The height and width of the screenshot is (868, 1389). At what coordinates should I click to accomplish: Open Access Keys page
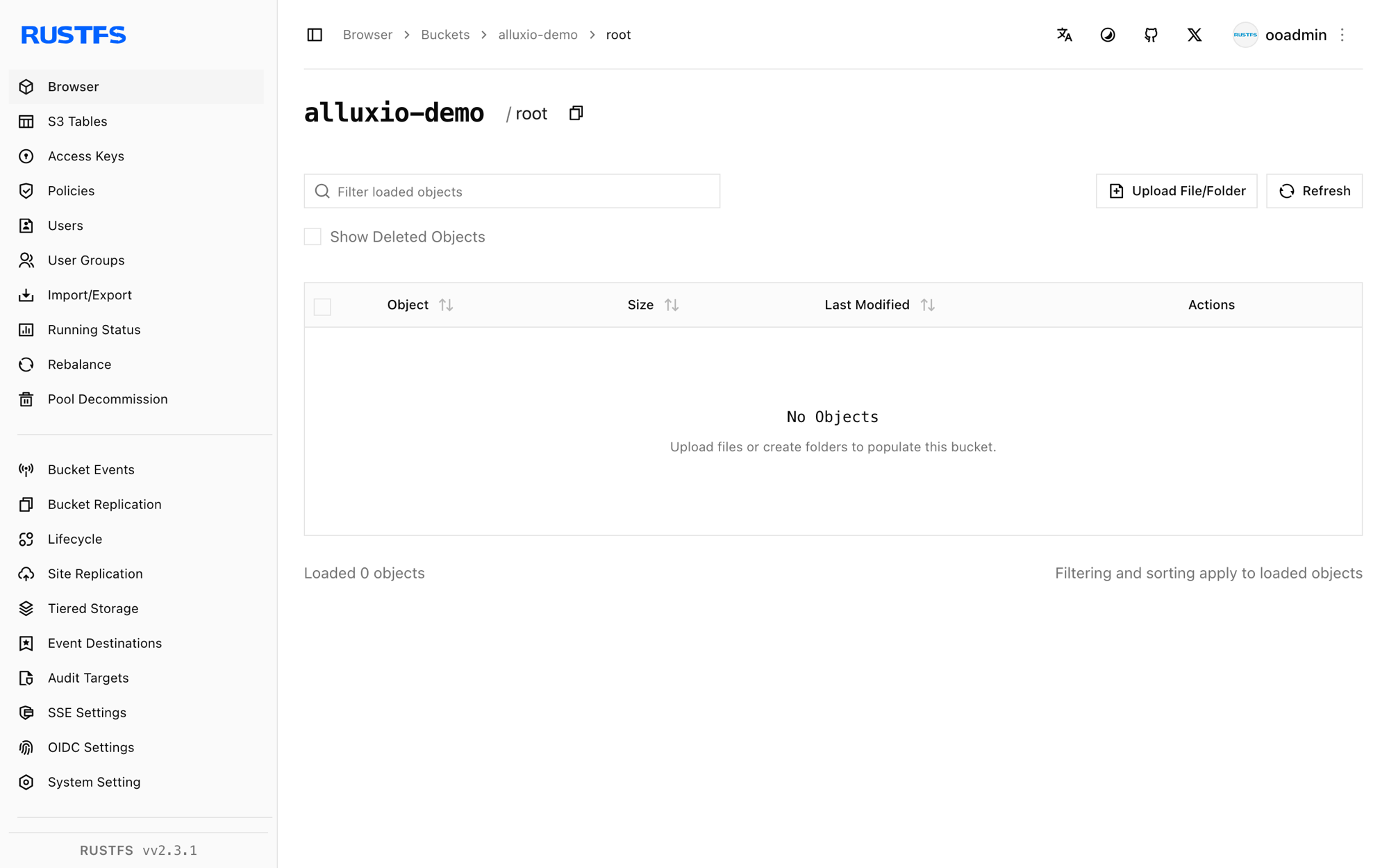click(x=136, y=156)
